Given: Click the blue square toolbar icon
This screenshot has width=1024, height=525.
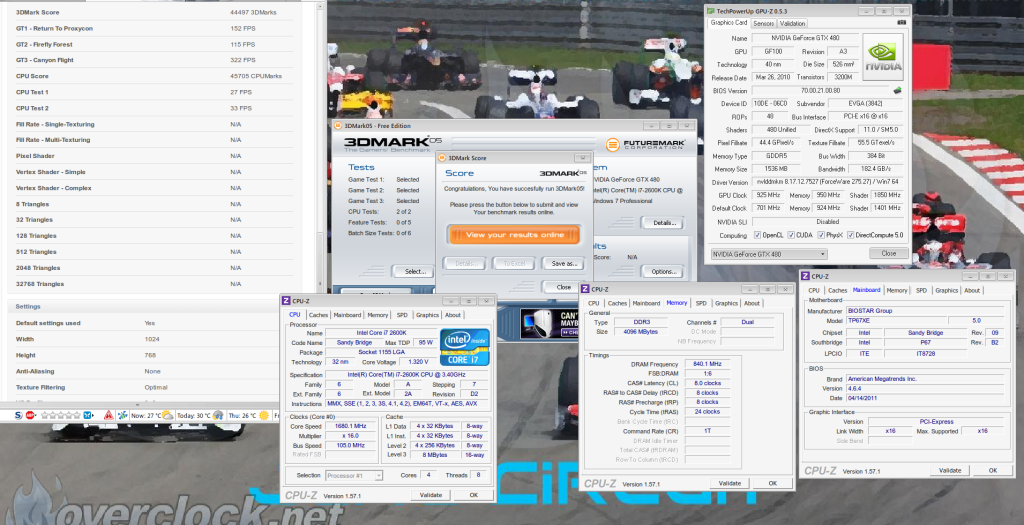Looking at the screenshot, I should point(87,415).
